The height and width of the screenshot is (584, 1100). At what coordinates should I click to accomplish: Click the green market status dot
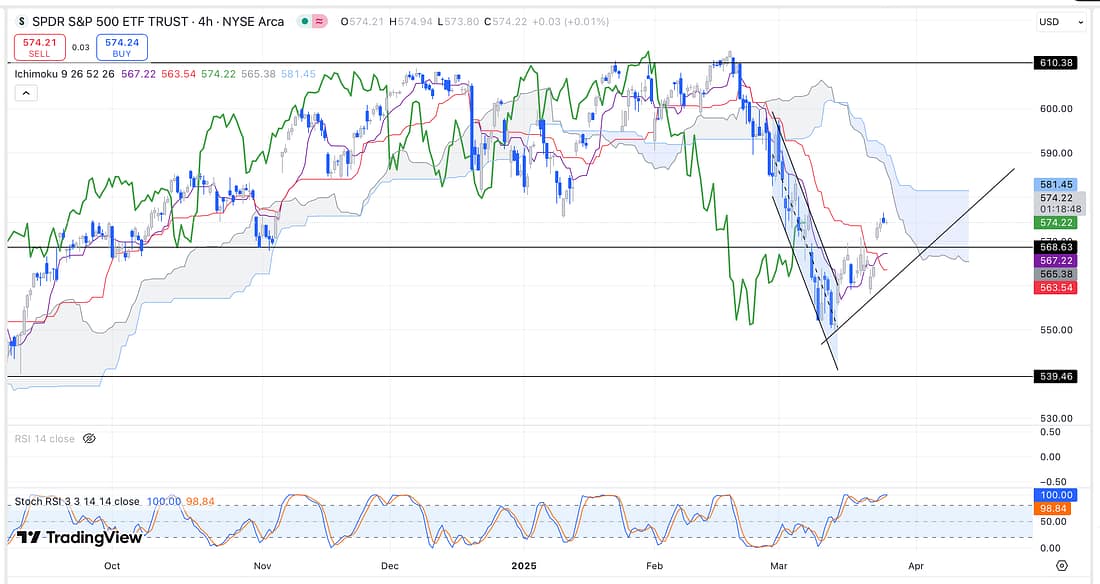tap(303, 21)
